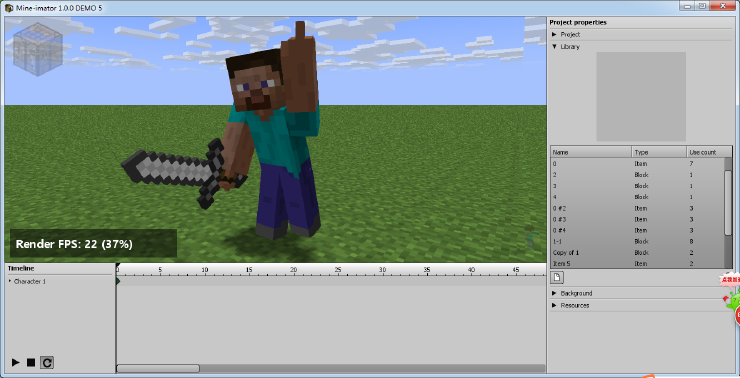
Task: Click the Mine-imator title bar icon
Action: [x=9, y=8]
